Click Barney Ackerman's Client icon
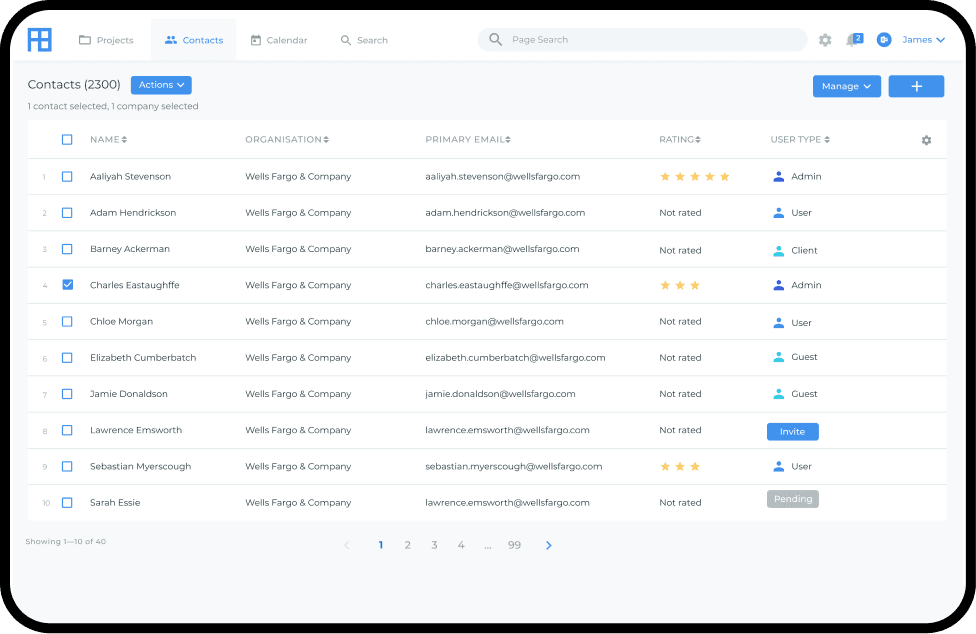This screenshot has width=976, height=634. (x=778, y=251)
